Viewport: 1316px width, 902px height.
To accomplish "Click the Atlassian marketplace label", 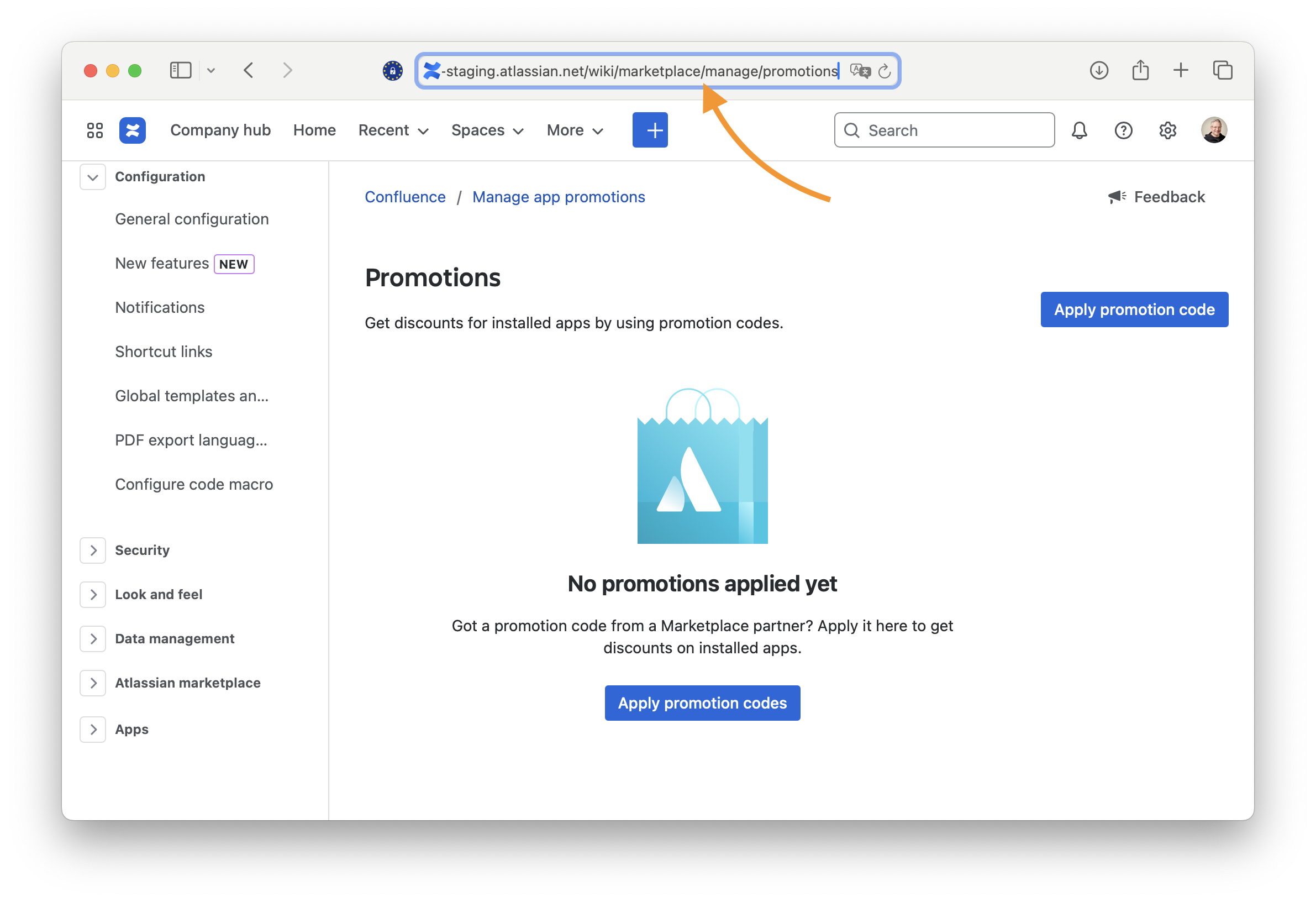I will [x=187, y=683].
